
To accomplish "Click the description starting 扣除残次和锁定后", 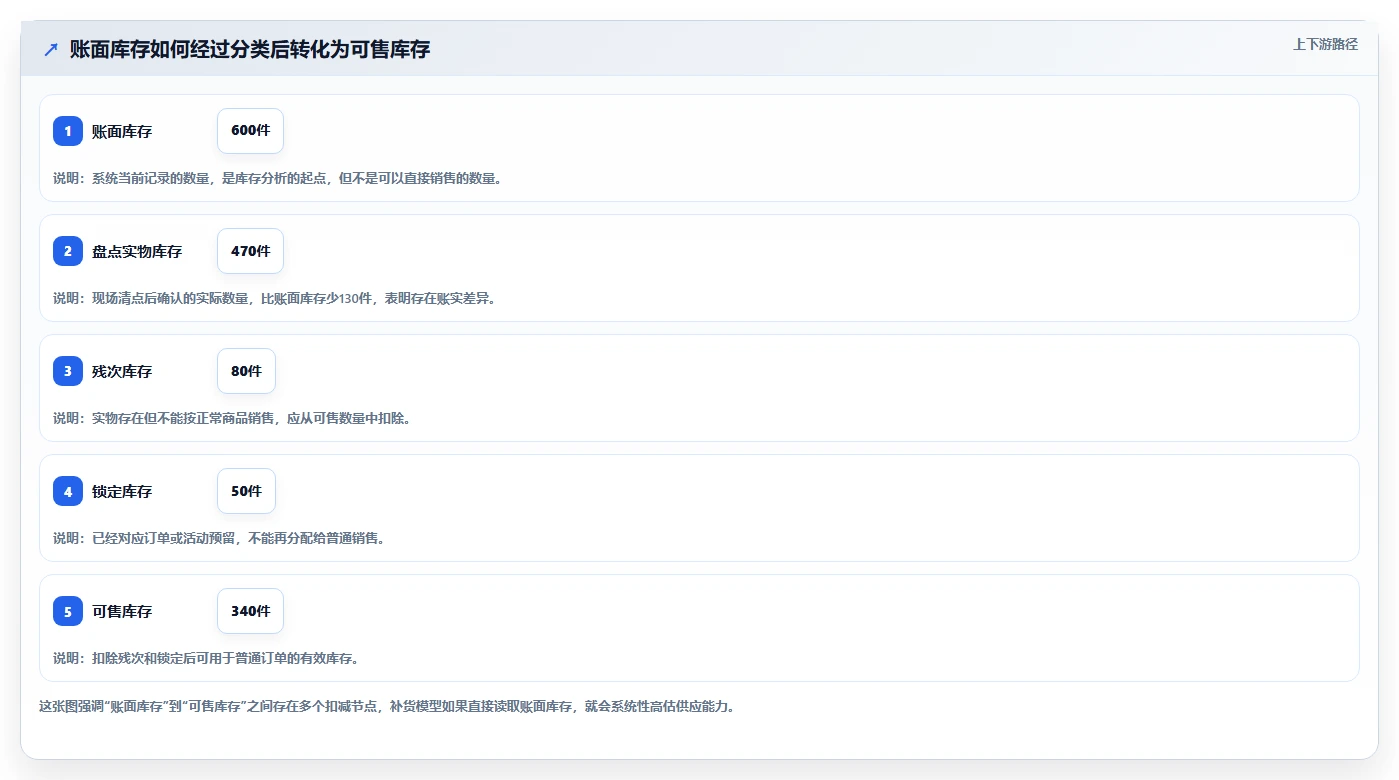I will [x=206, y=658].
